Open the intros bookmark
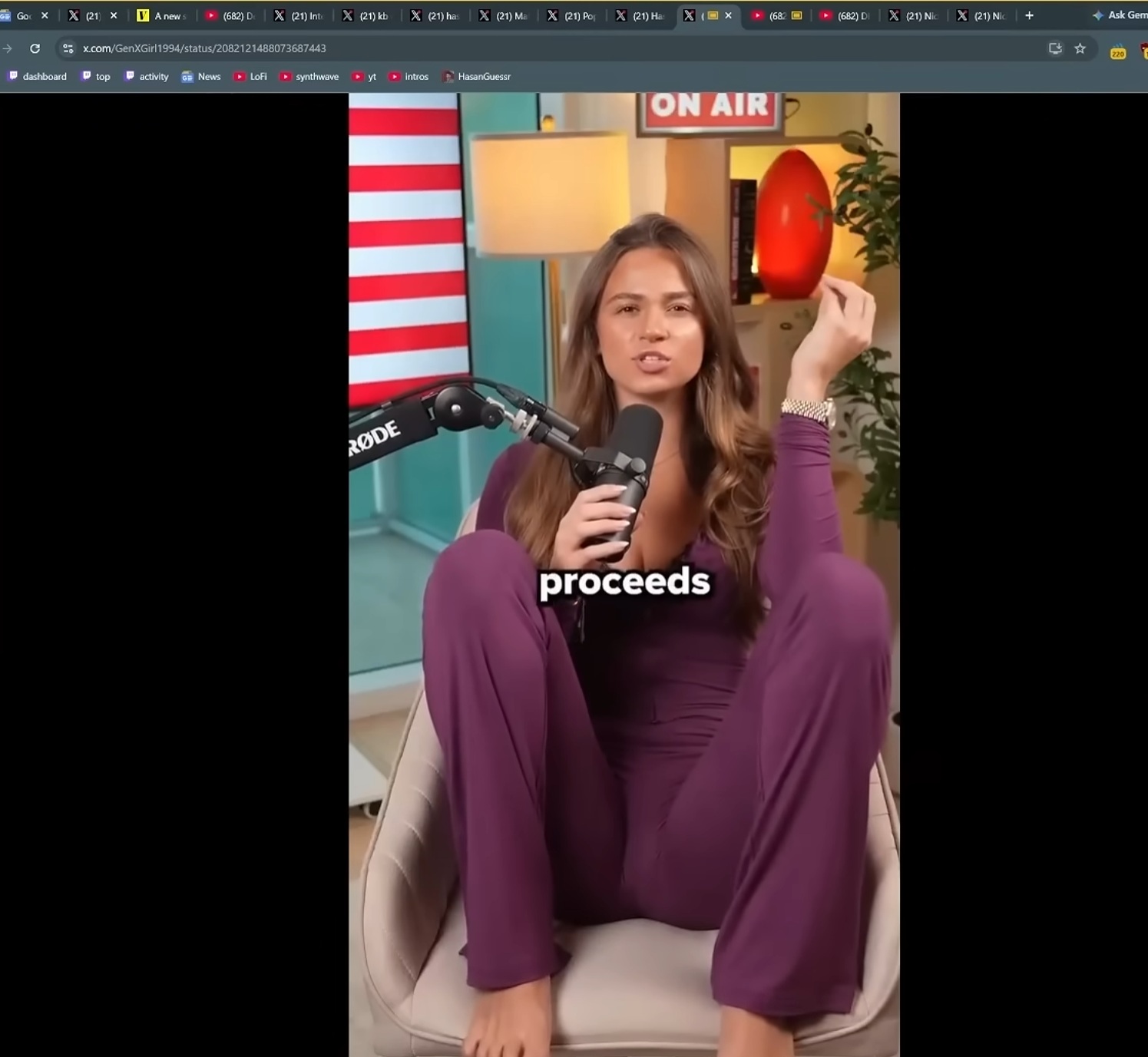Image resolution: width=1148 pixels, height=1057 pixels. [409, 77]
